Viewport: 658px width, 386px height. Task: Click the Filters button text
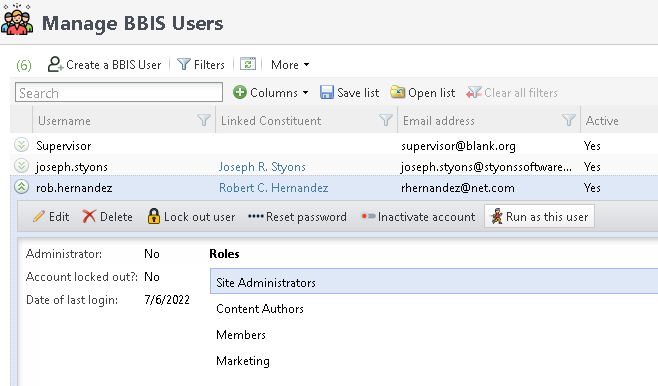coord(209,65)
